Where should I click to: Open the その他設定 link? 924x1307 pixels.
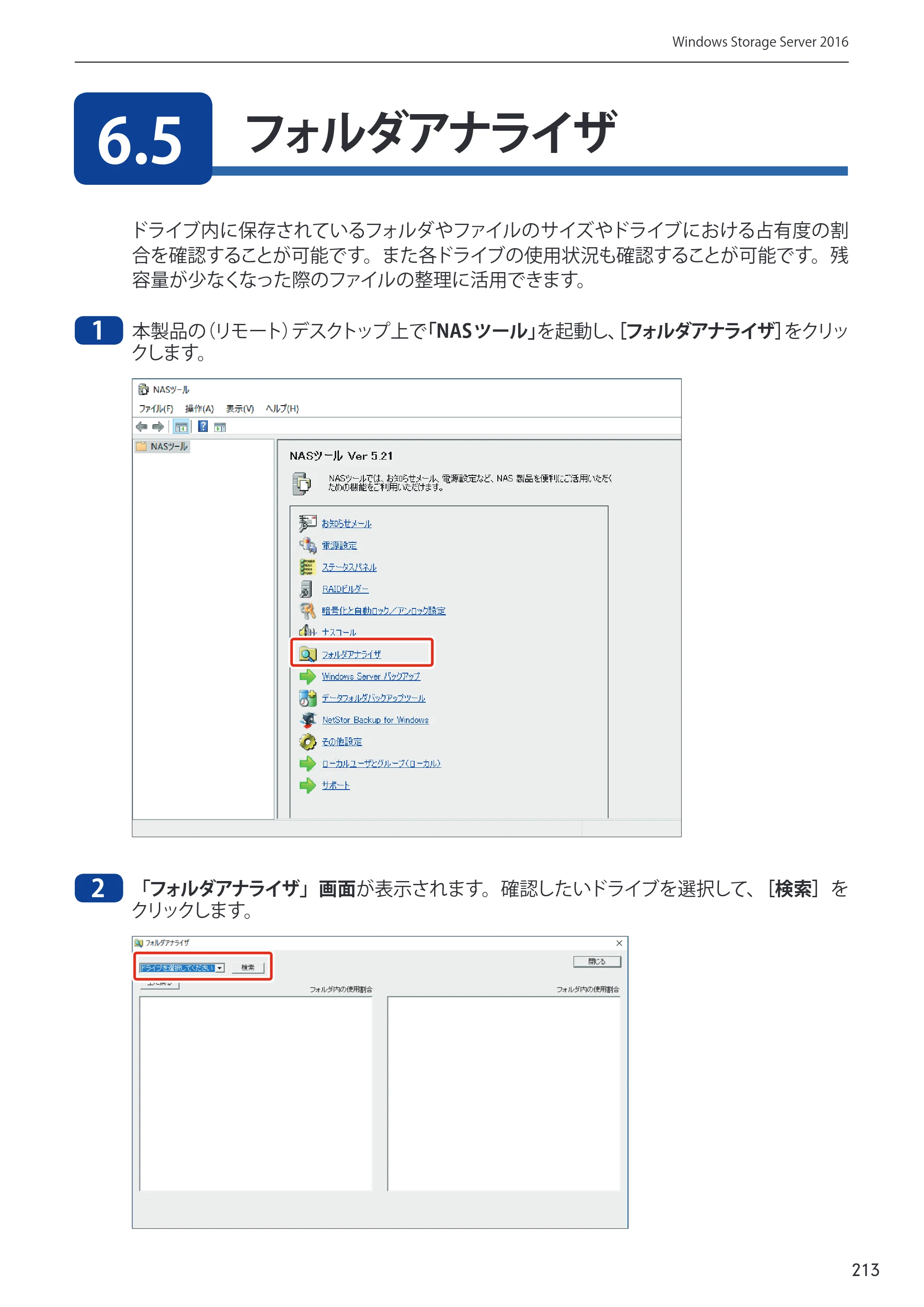coord(341,742)
